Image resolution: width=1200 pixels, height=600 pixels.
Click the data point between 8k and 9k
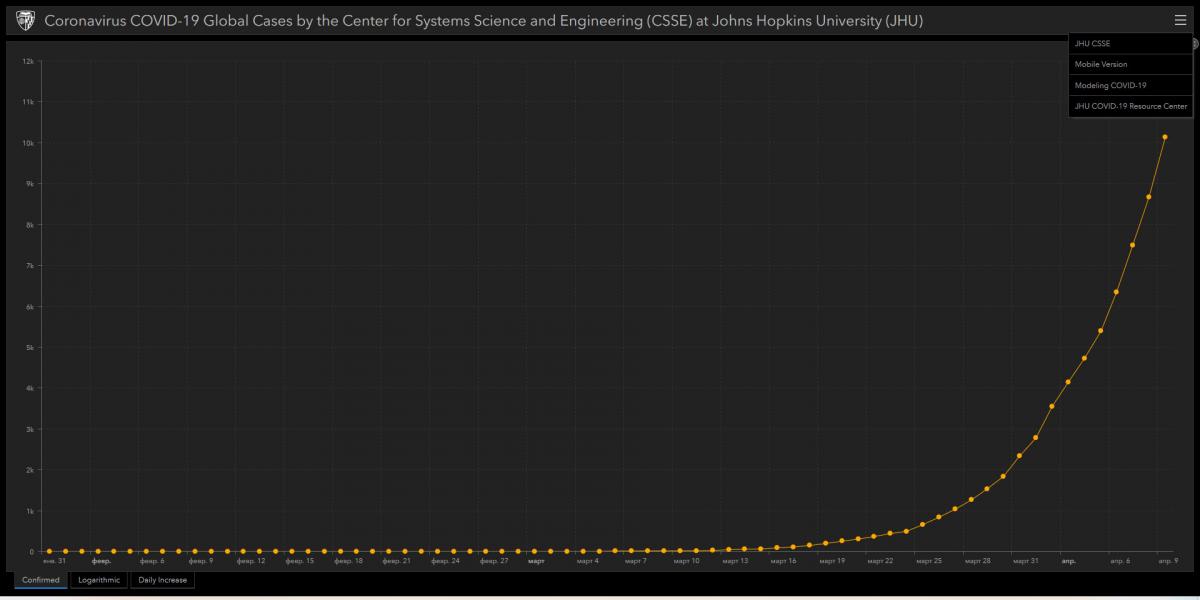(x=1149, y=197)
